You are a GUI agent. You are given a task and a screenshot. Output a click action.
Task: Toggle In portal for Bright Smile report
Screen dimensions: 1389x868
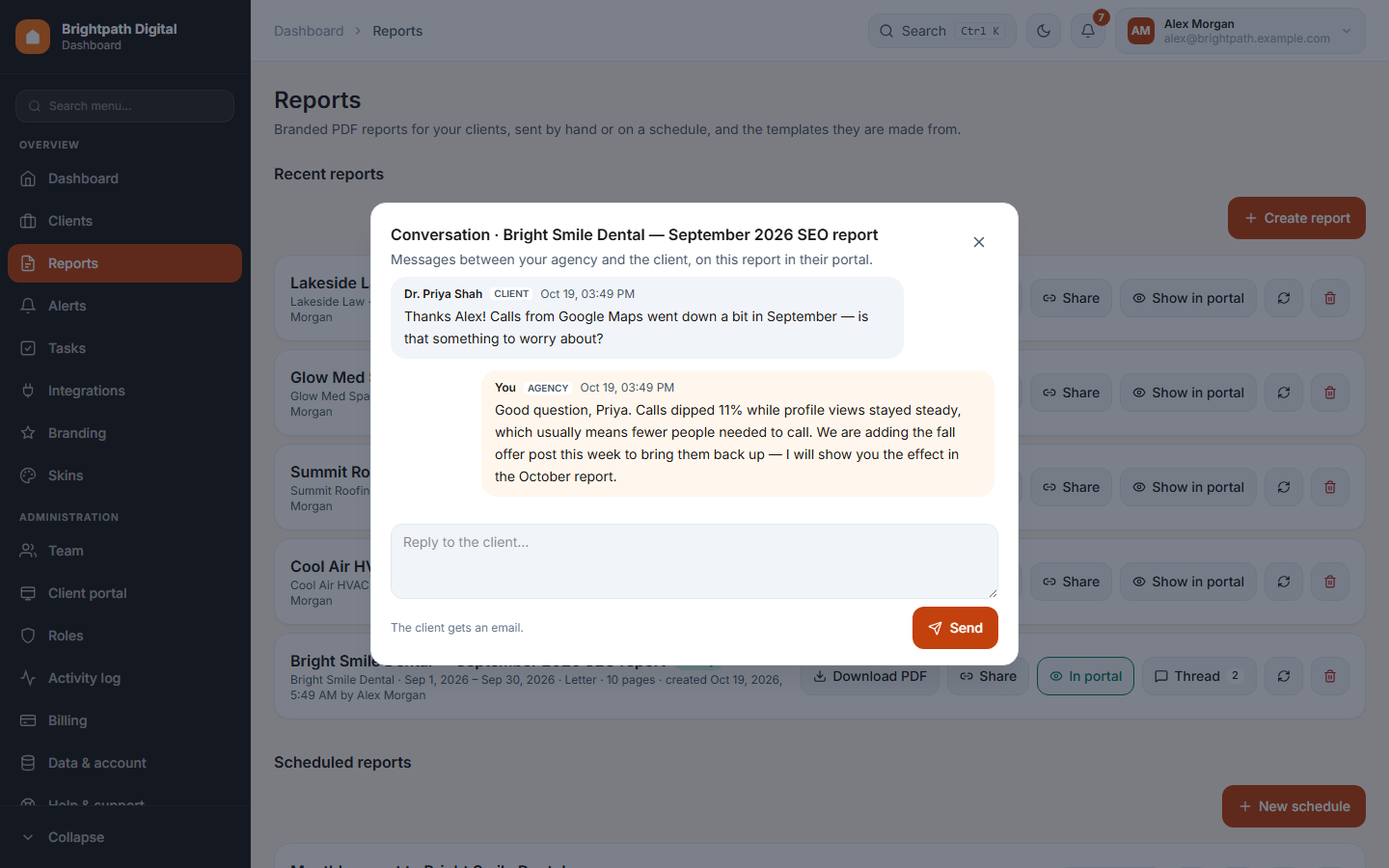click(1085, 676)
